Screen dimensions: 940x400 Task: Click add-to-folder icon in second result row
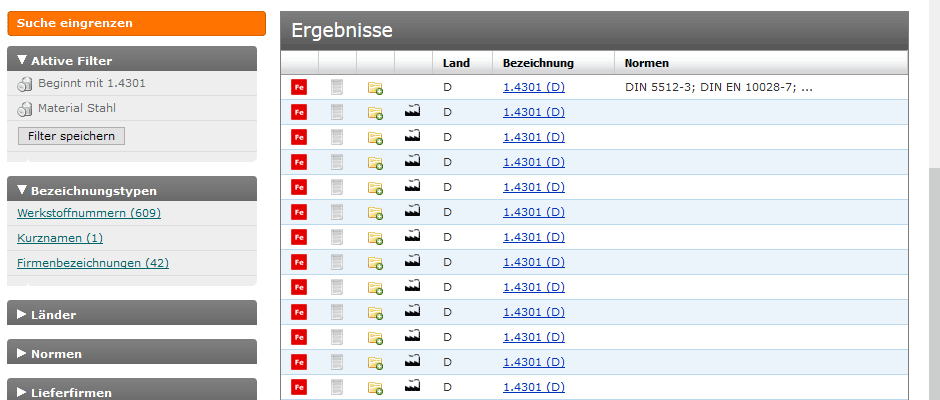click(x=375, y=113)
